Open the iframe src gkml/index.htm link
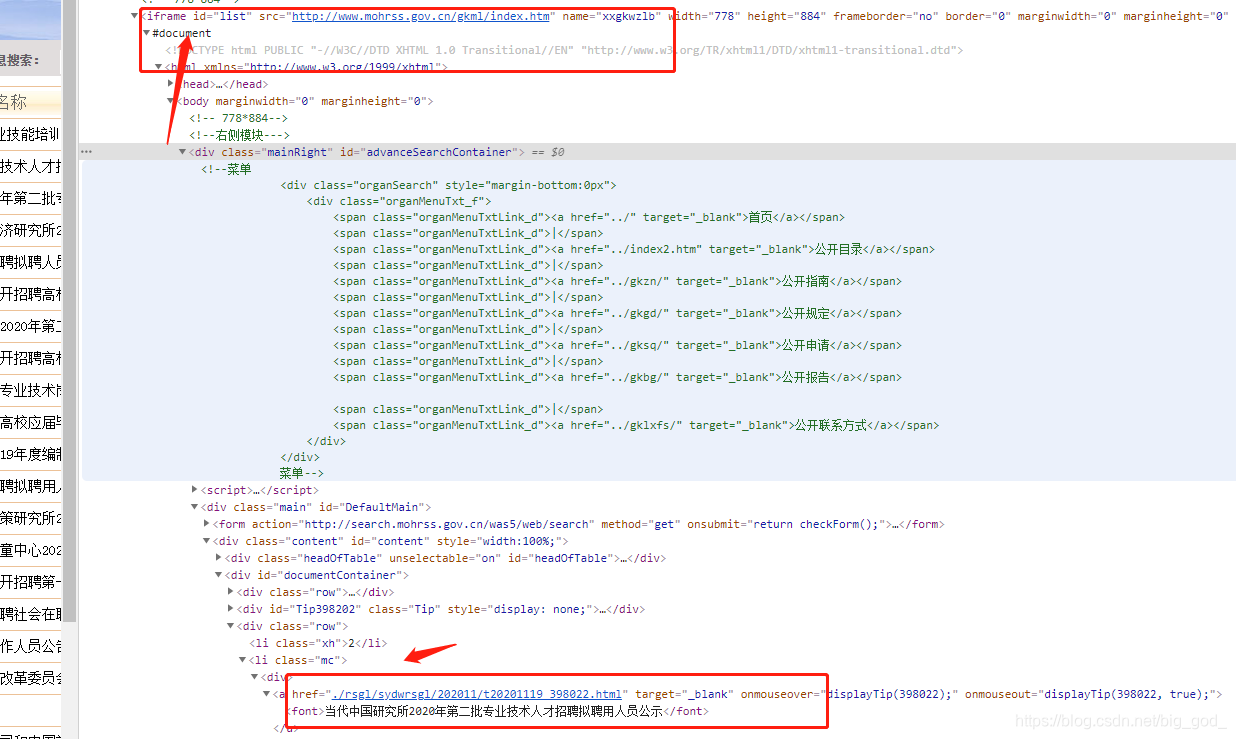This screenshot has height=739, width=1236. pos(420,16)
